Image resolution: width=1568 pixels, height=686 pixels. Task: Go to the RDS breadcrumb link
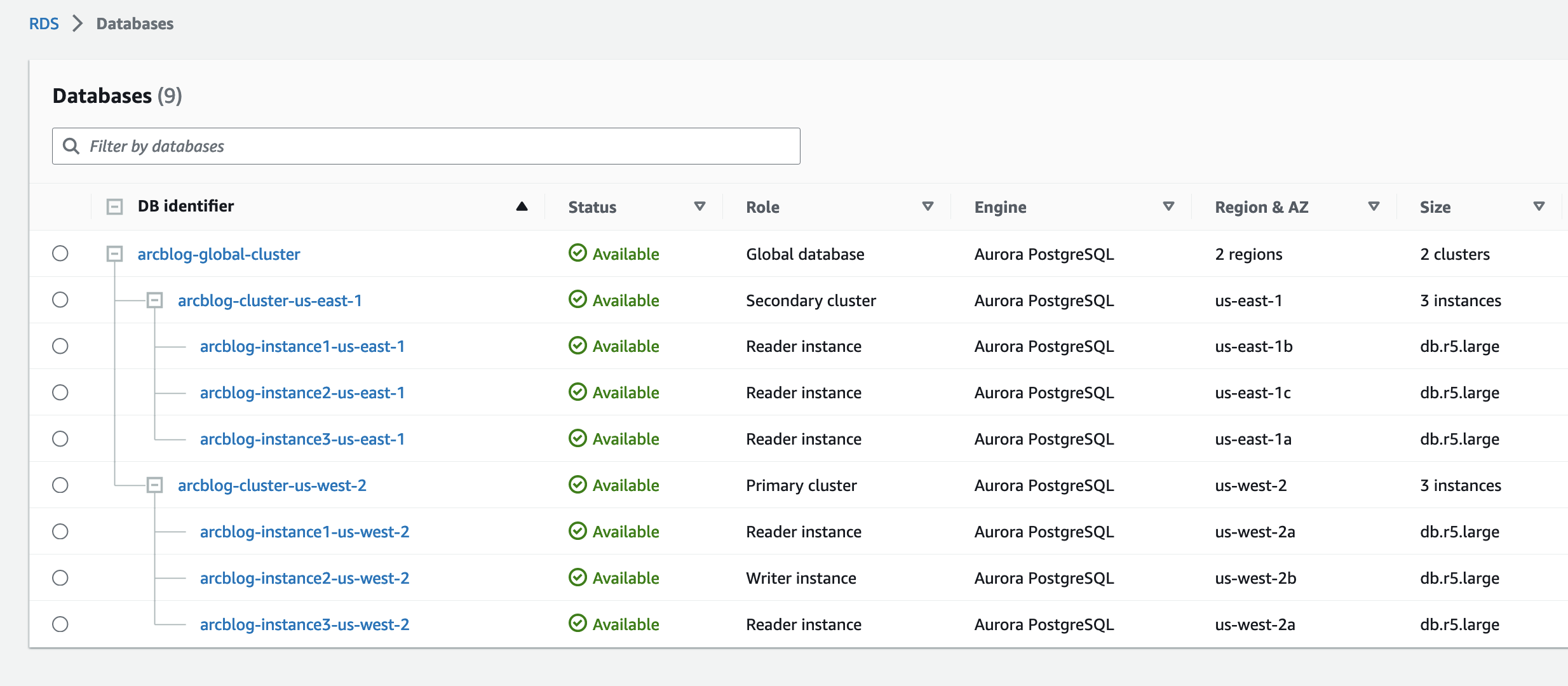click(44, 24)
